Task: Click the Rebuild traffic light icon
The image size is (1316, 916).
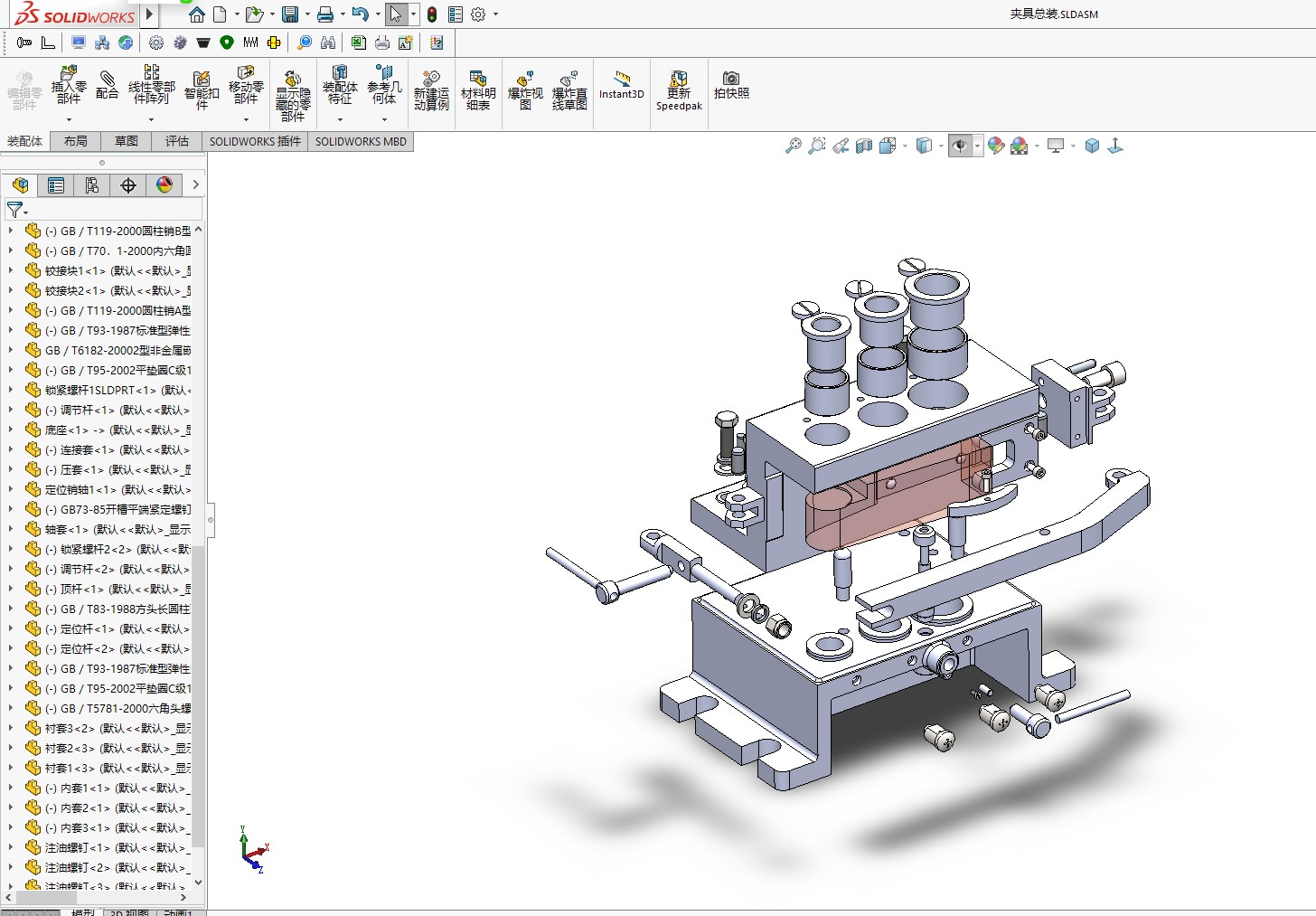Action: [x=432, y=14]
